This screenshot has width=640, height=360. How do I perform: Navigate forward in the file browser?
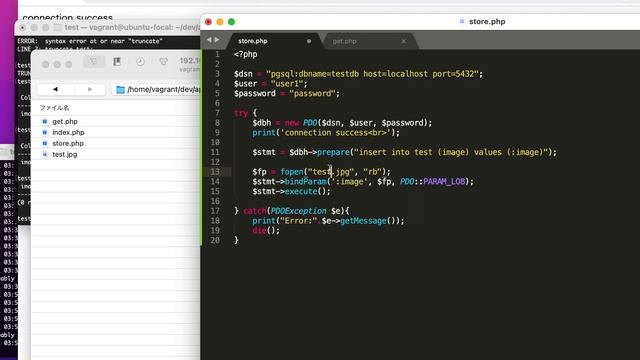pyautogui.click(x=90, y=89)
